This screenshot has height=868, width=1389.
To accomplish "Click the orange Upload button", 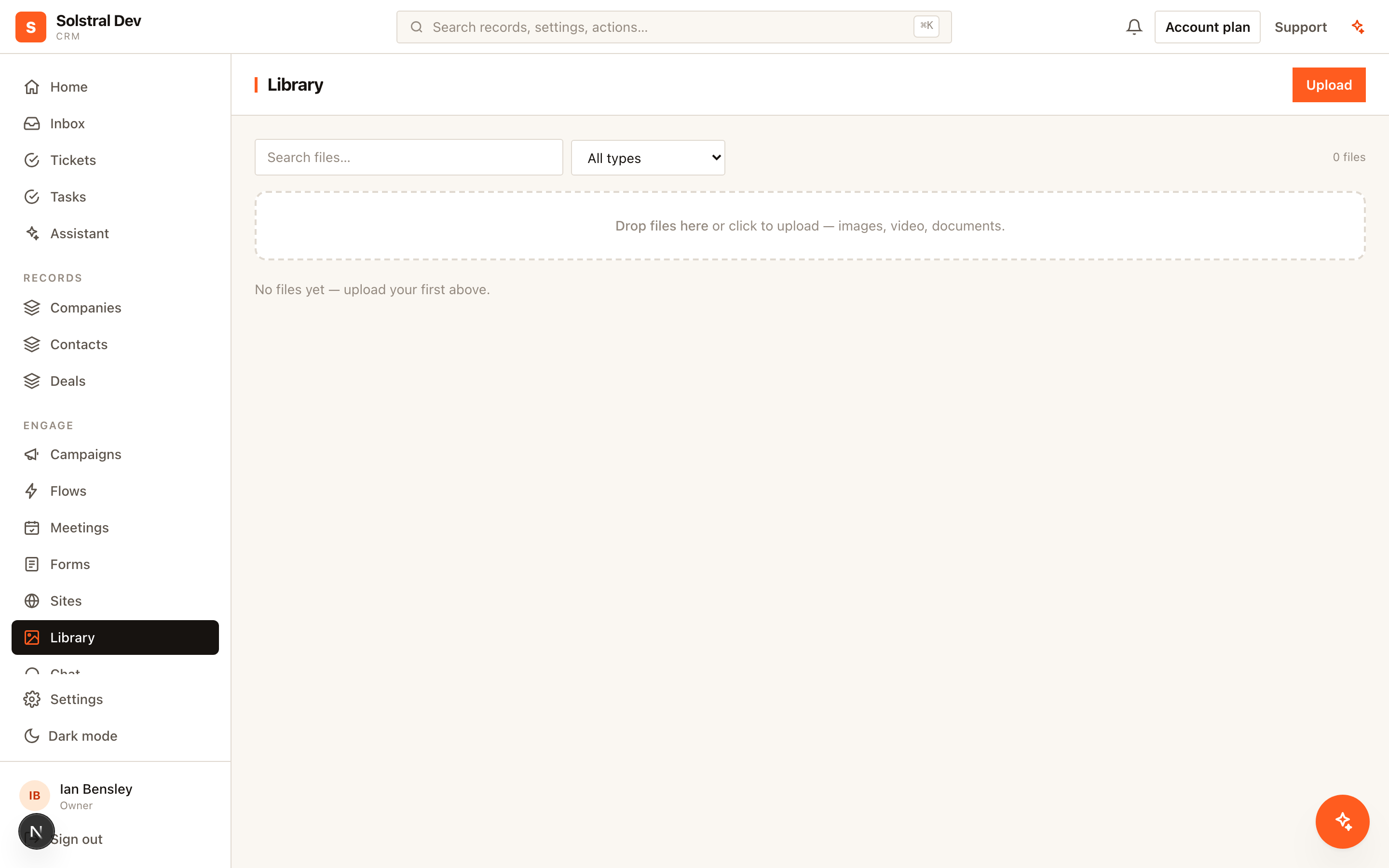I will point(1329,85).
